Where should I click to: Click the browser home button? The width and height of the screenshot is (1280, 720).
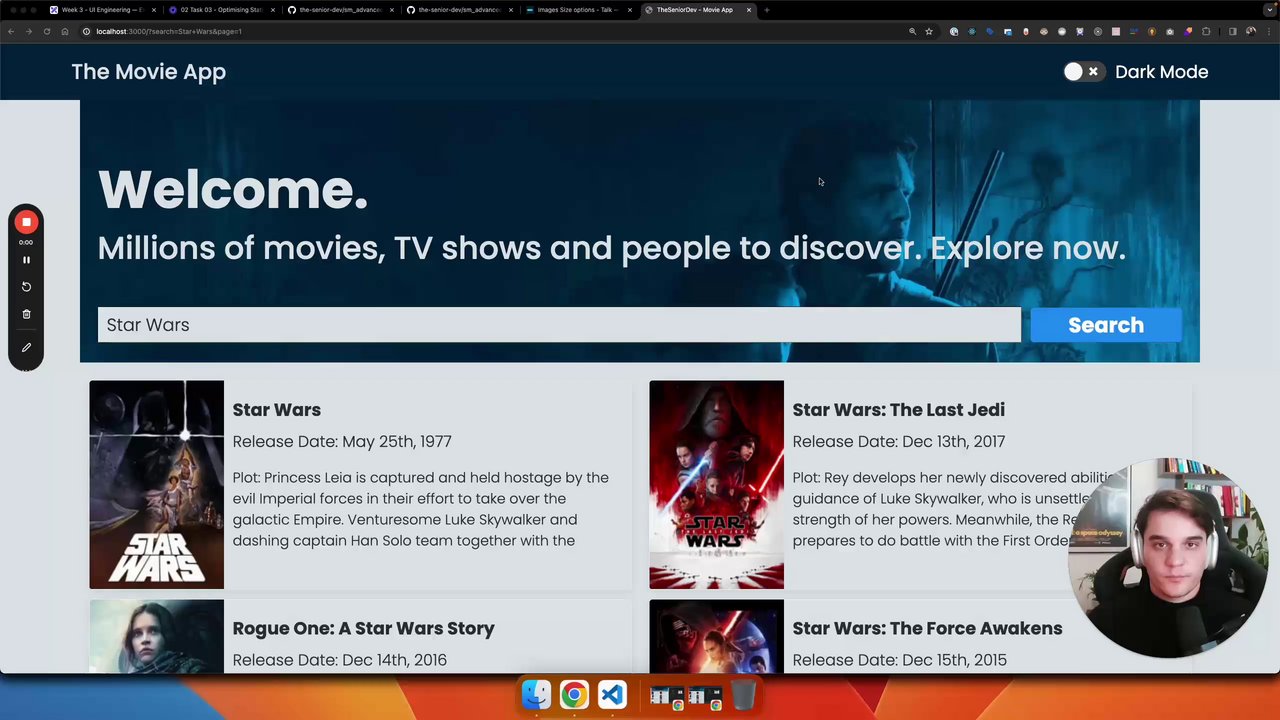point(65,31)
